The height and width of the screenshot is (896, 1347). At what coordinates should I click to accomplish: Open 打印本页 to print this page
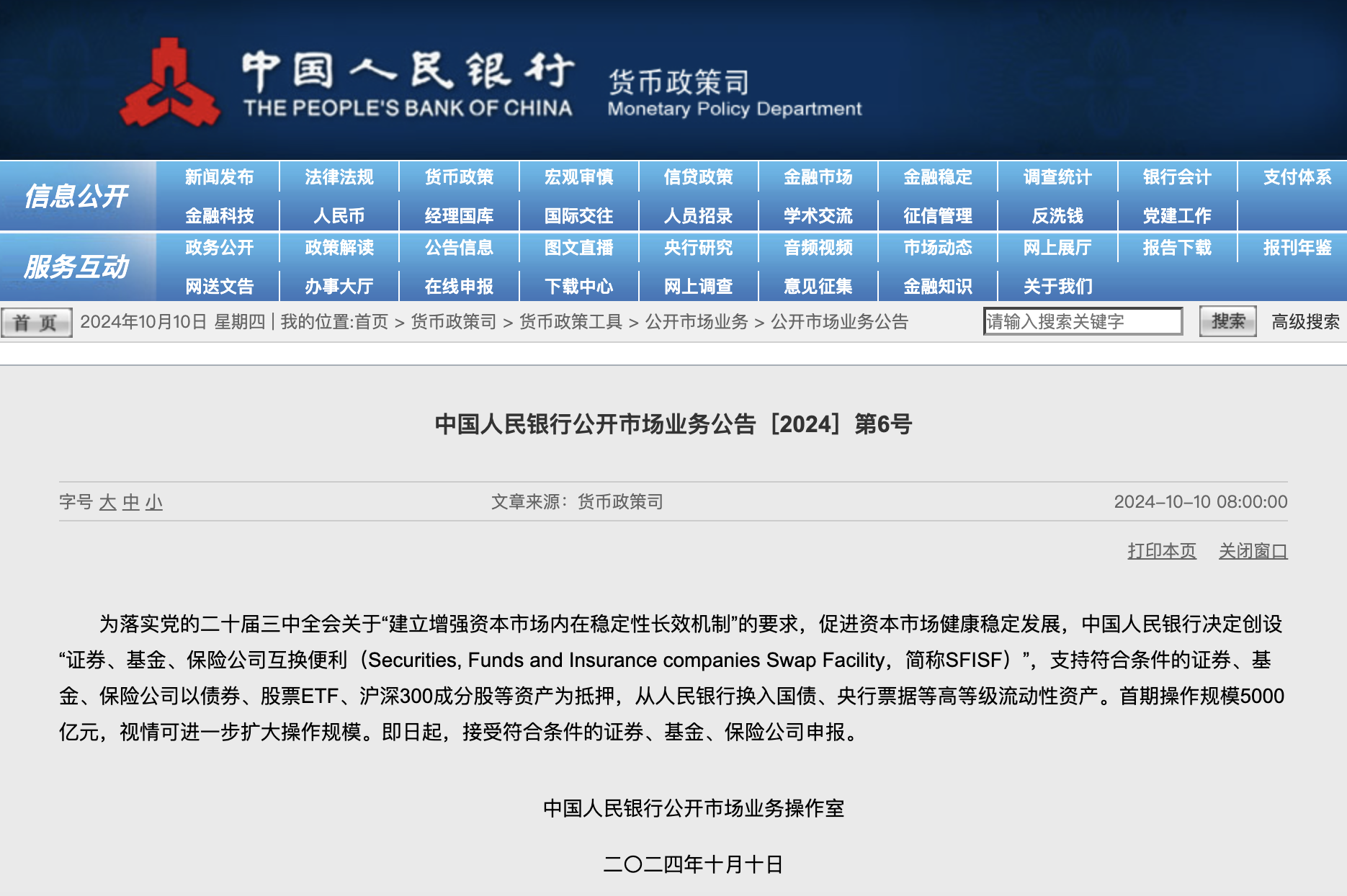(x=1161, y=550)
